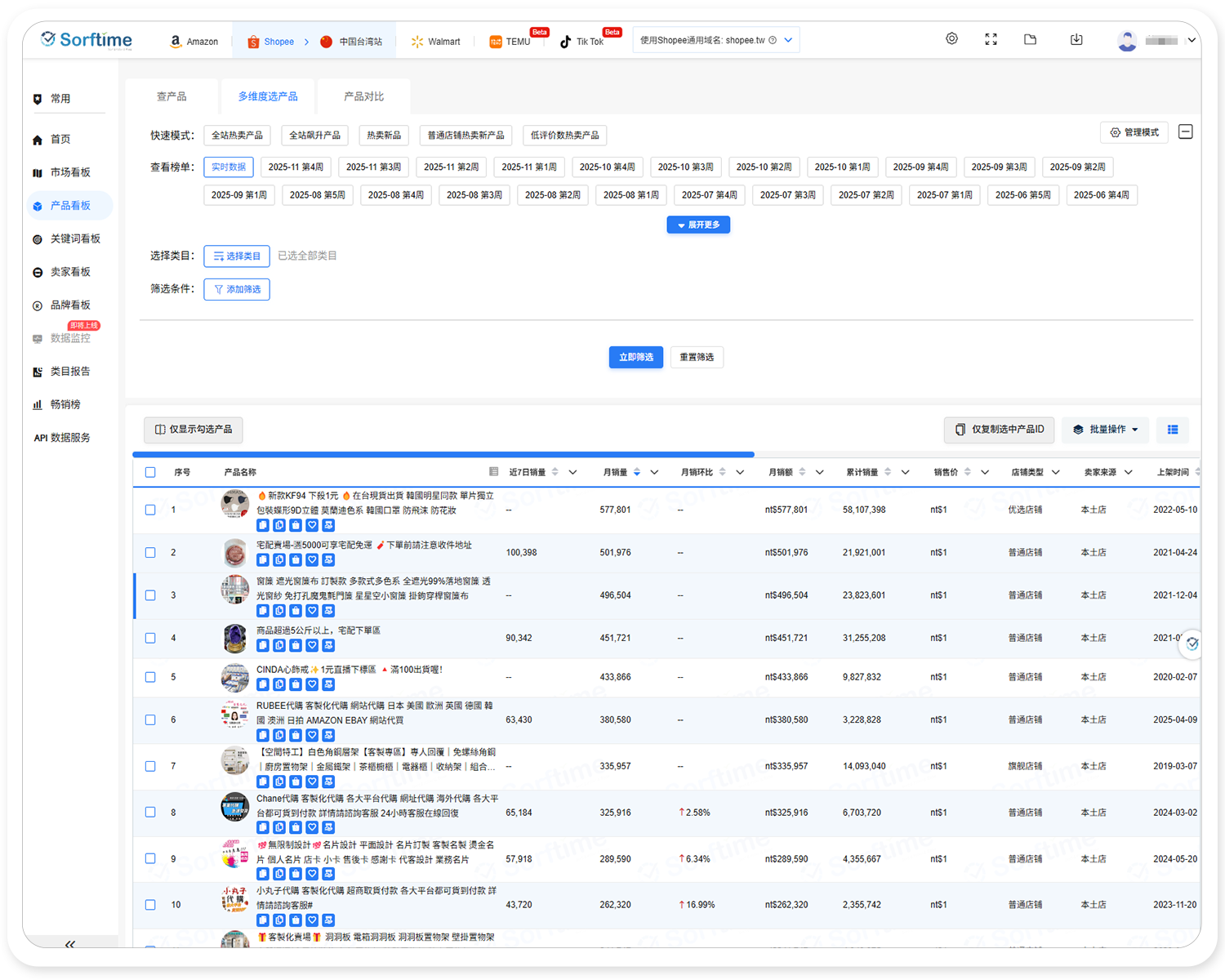
Task: Click the 立即筛选 button
Action: [635, 357]
